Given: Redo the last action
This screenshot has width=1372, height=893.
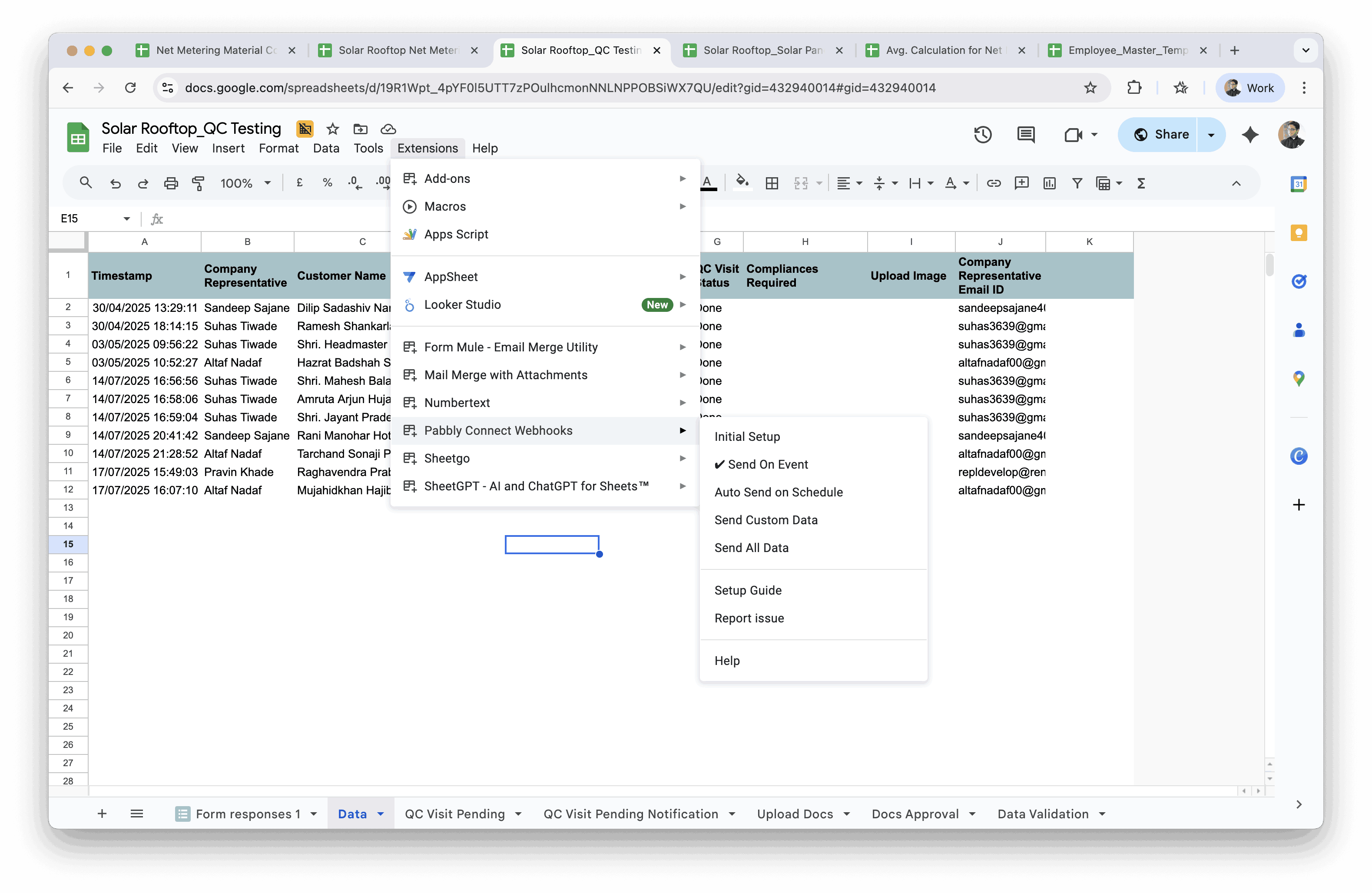Looking at the screenshot, I should [x=143, y=183].
